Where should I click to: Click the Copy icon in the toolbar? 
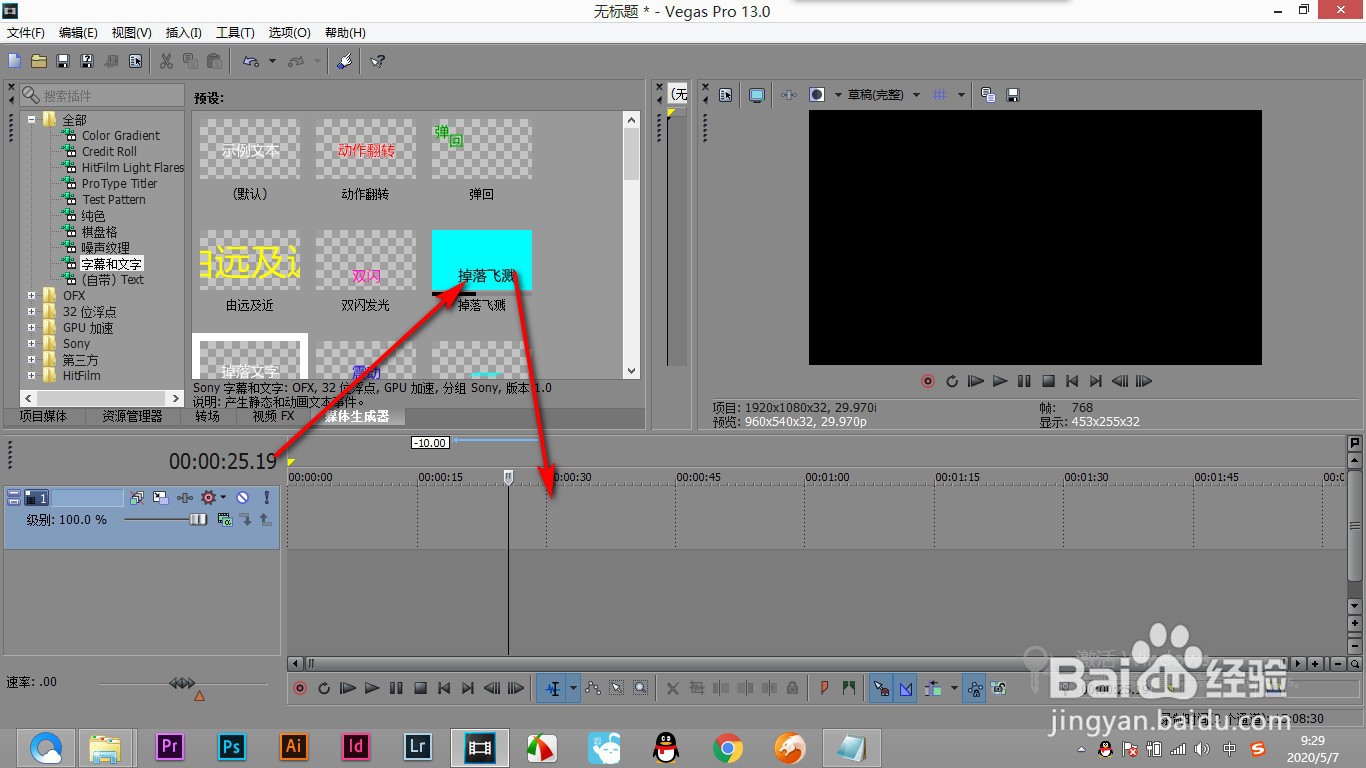pos(190,61)
